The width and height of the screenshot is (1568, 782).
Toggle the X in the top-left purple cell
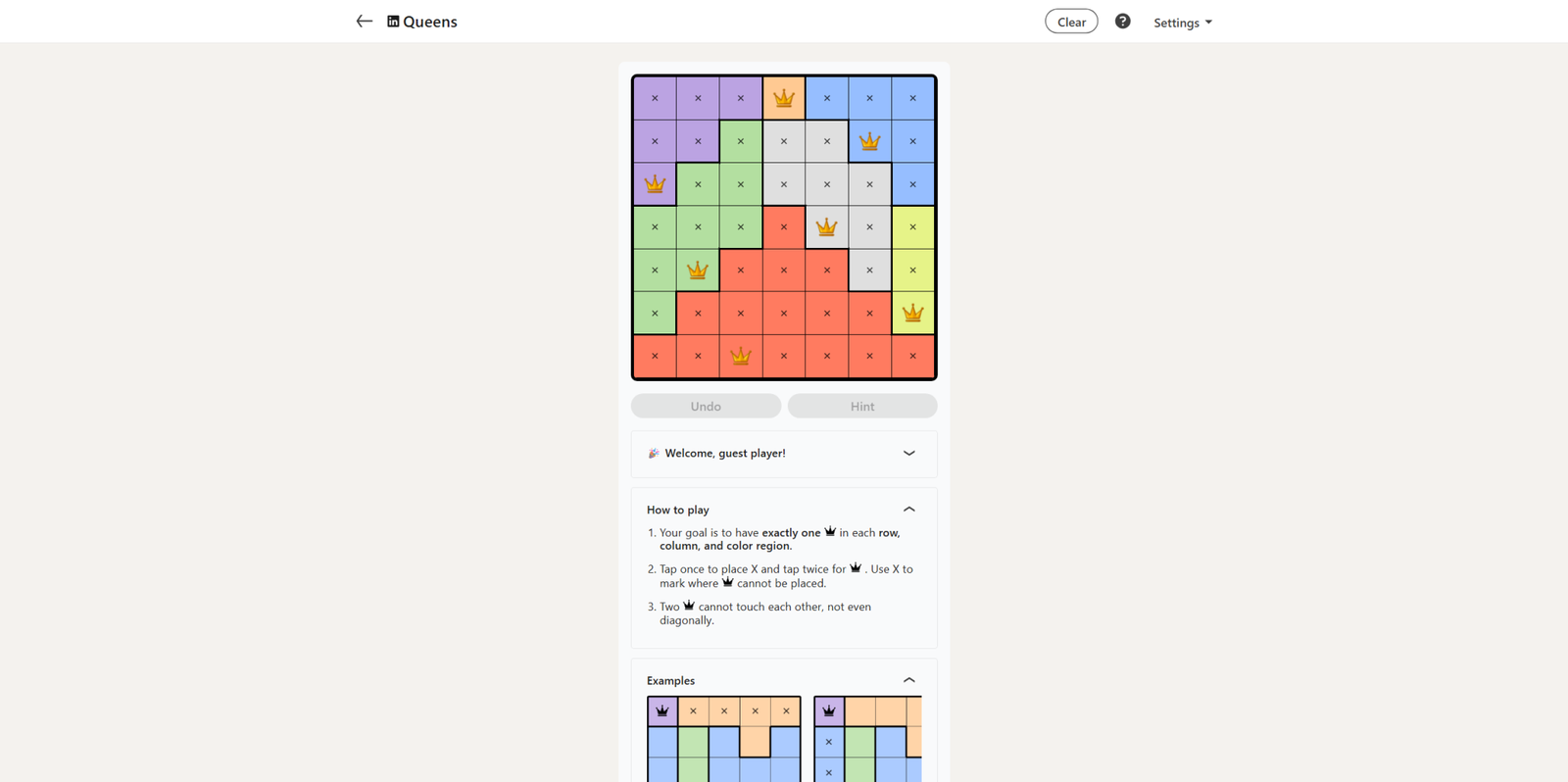pyautogui.click(x=655, y=98)
